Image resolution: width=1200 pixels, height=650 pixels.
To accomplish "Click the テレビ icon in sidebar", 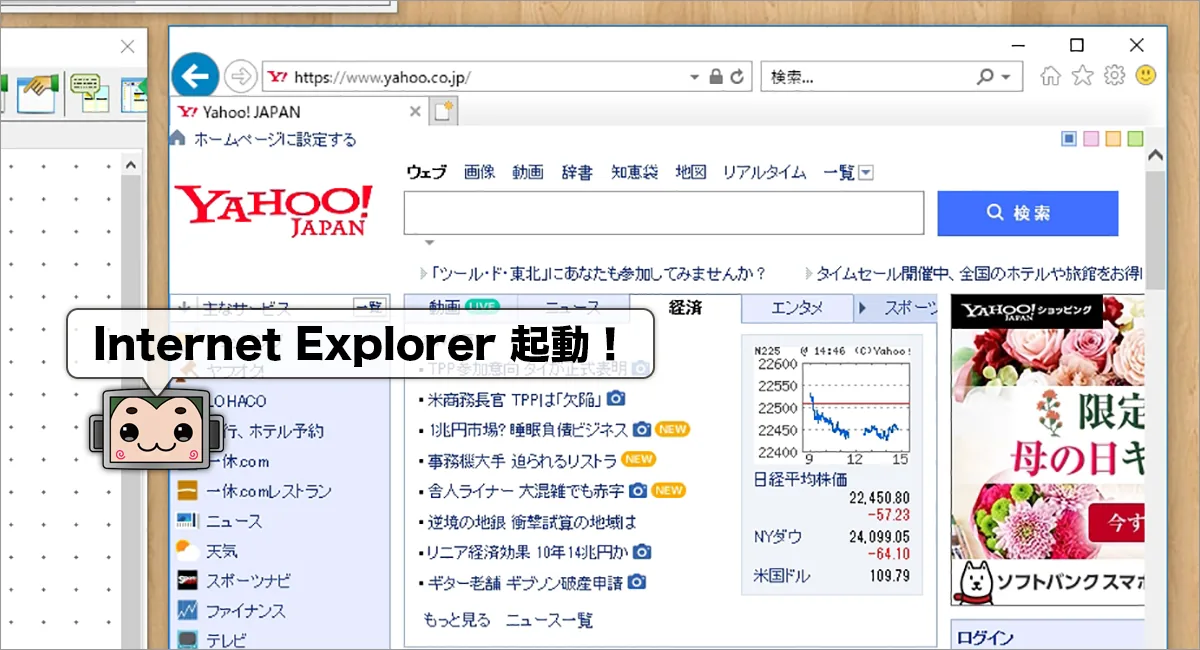I will click(188, 639).
